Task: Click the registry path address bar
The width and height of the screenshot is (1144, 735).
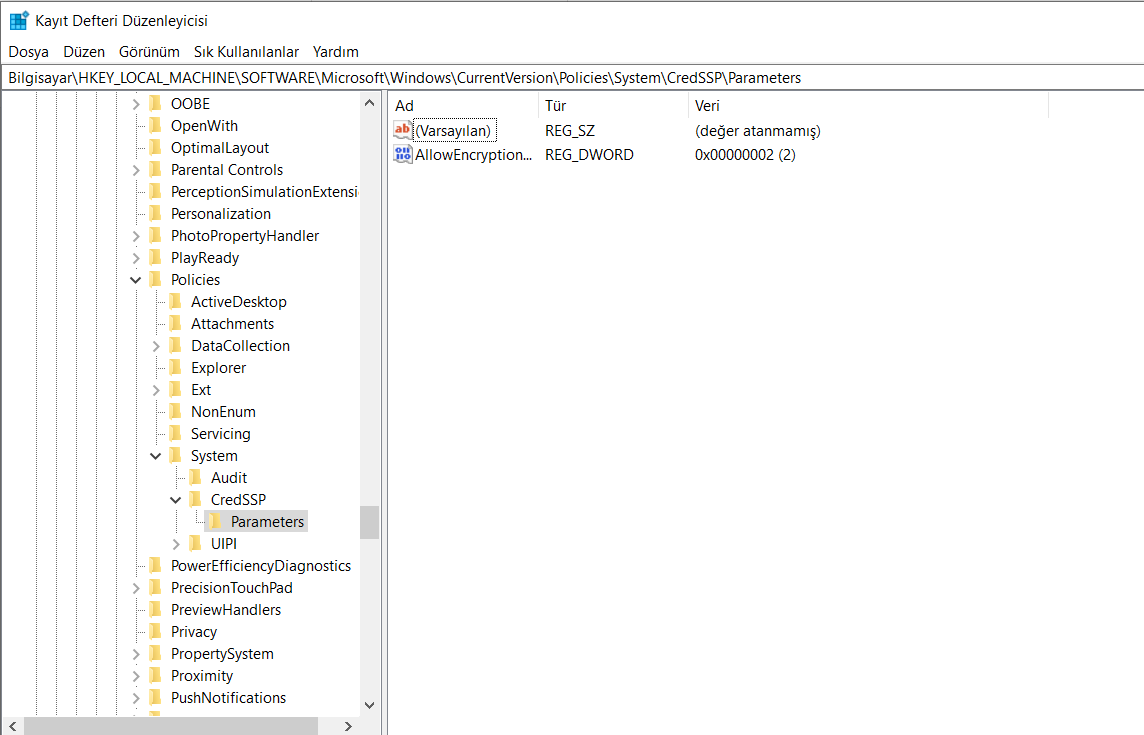Action: [572, 77]
